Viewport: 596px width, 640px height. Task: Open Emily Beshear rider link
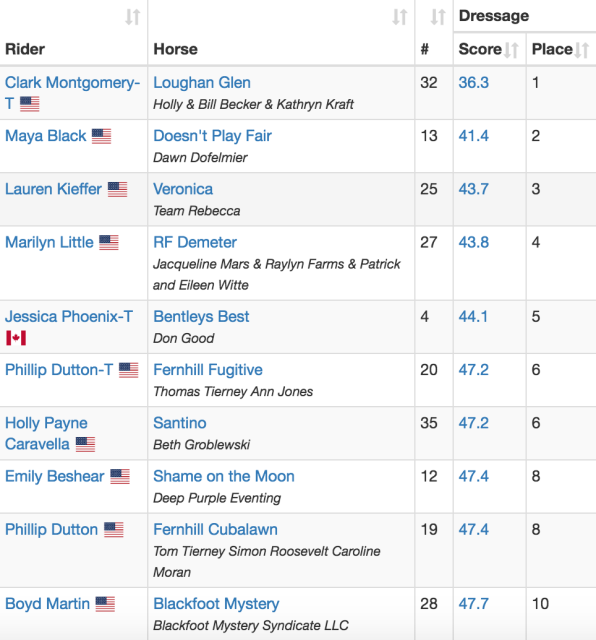(54, 477)
